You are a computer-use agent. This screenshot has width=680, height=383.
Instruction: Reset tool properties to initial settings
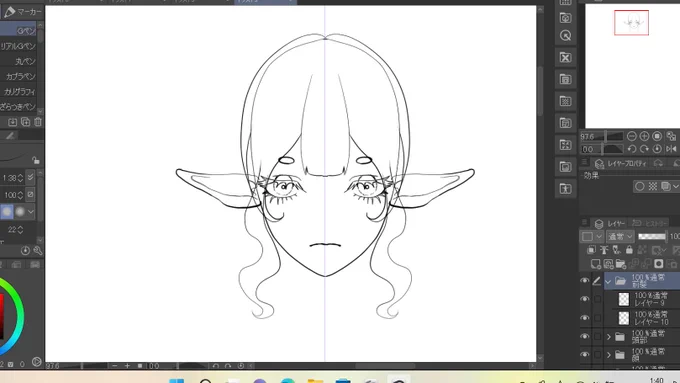(x=25, y=251)
